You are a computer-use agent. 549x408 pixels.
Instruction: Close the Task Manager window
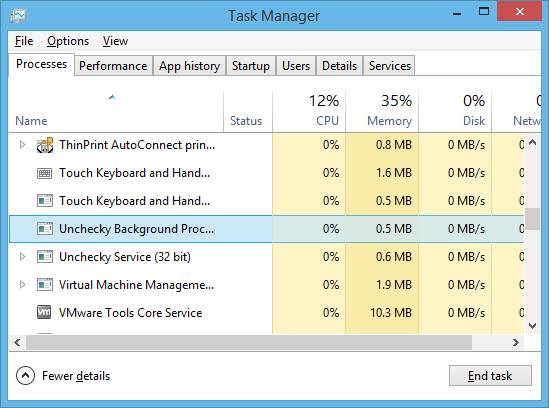click(520, 12)
